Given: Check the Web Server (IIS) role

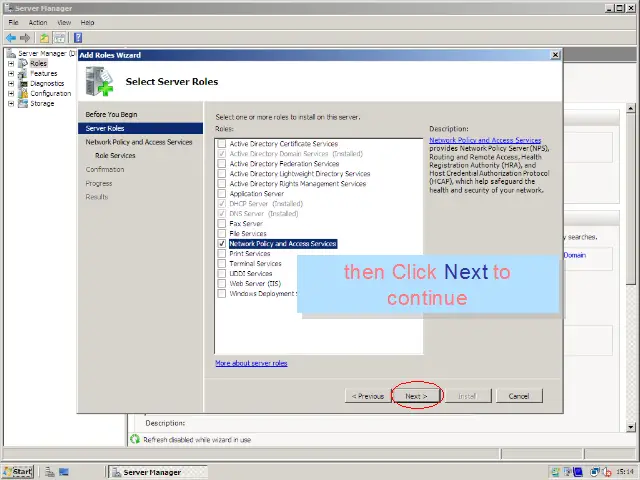Looking at the screenshot, I should click(222, 283).
